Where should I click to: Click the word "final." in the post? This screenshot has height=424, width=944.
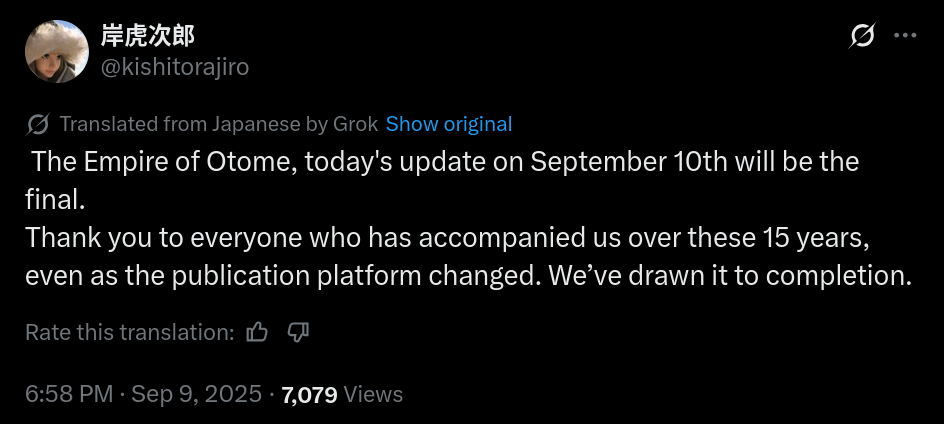(56, 199)
